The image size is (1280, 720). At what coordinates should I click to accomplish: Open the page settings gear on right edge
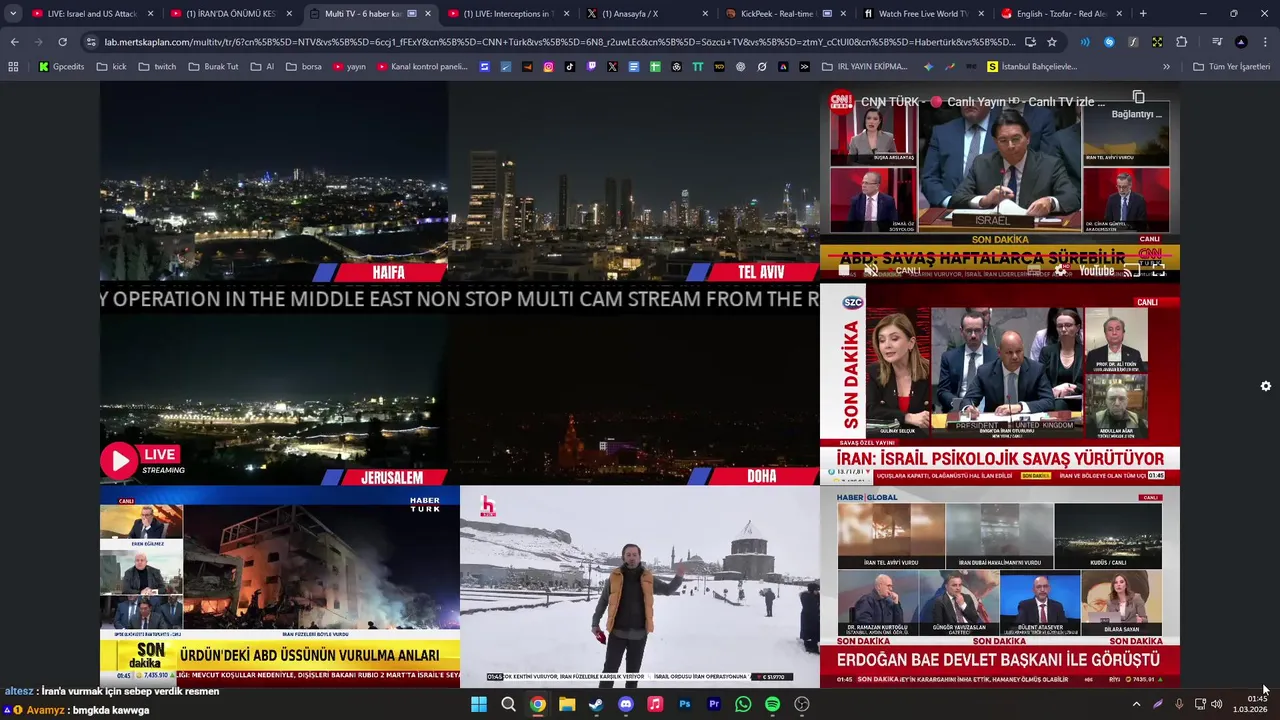(x=1265, y=386)
